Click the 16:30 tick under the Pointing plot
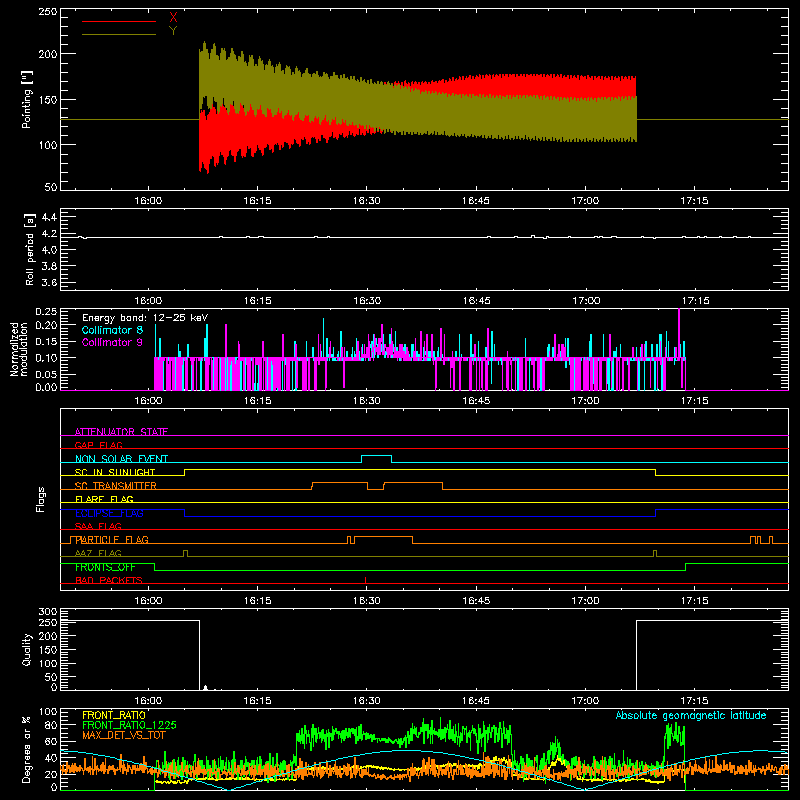Screen dimensions: 800x800 coord(366,201)
